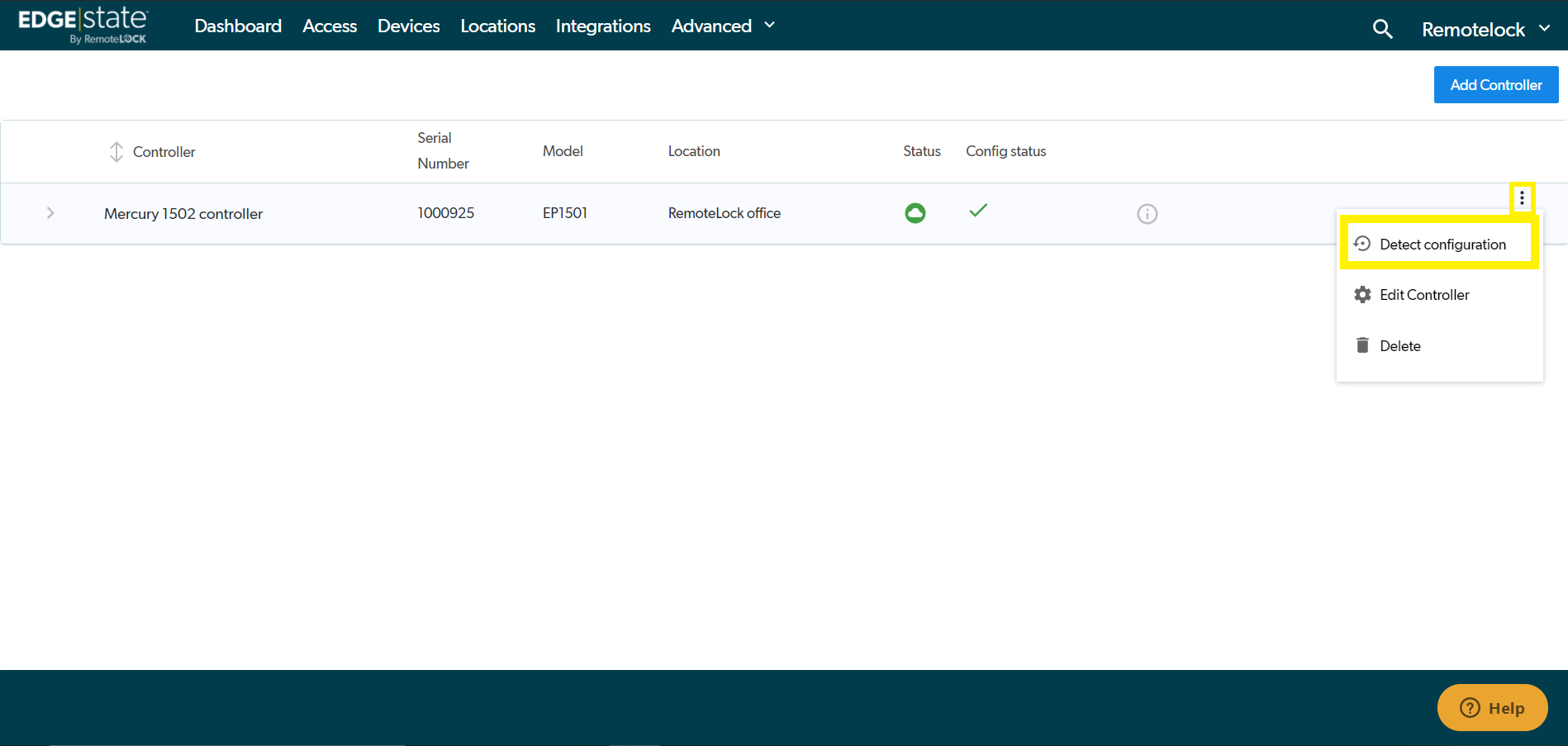Viewport: 1568px width, 746px height.
Task: Select Detect configuration from the menu
Action: 1442,245
